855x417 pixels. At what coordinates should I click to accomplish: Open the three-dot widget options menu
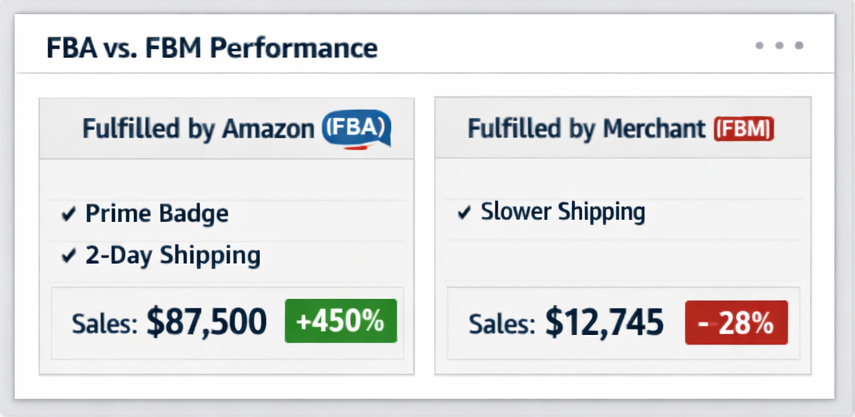click(x=779, y=46)
